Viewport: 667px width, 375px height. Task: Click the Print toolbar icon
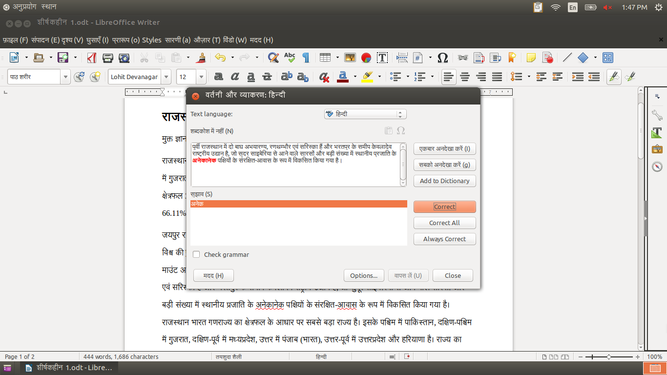point(108,57)
